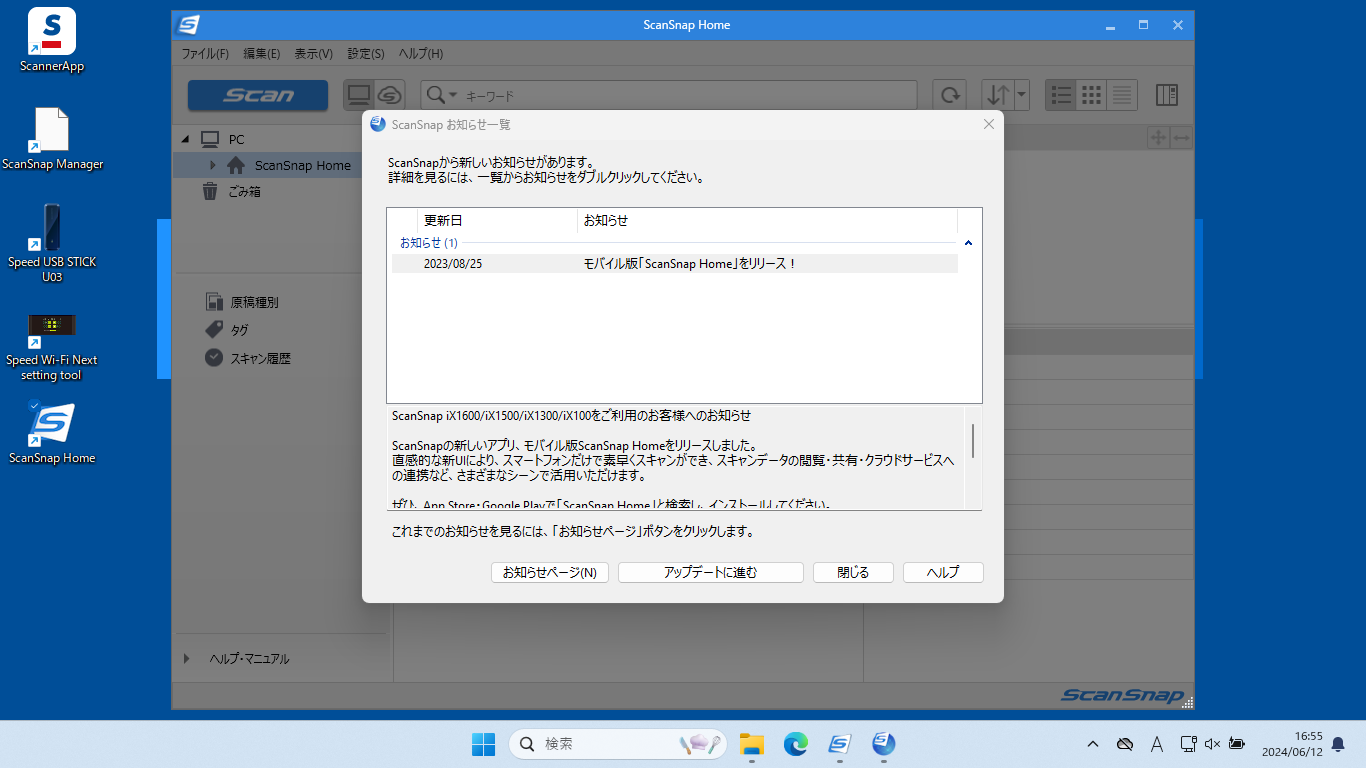Screen dimensions: 1366x768
Task: Click the sort order arrows icon
Action: (x=998, y=95)
